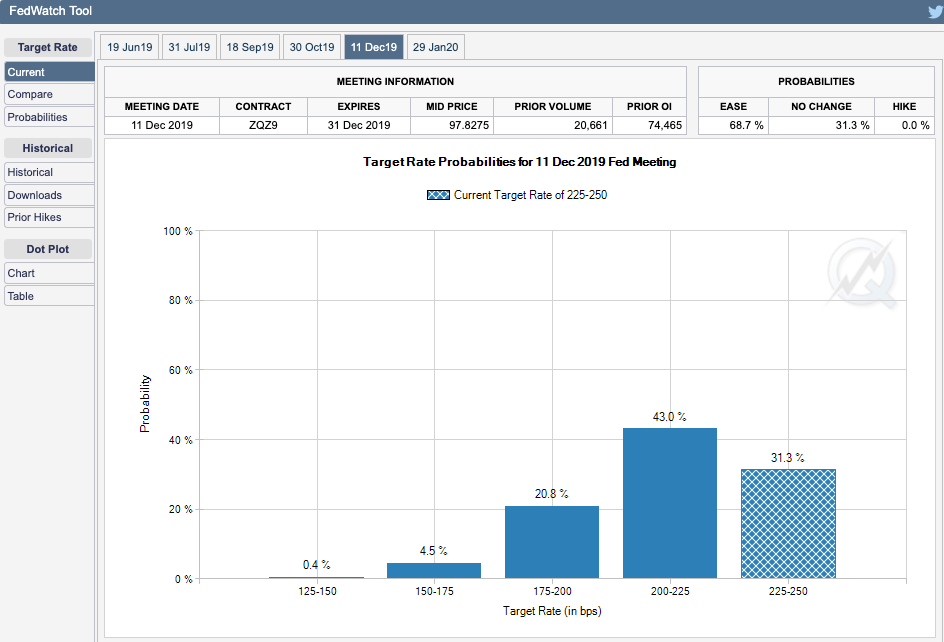Click the 225-250 hatched bar

(788, 523)
